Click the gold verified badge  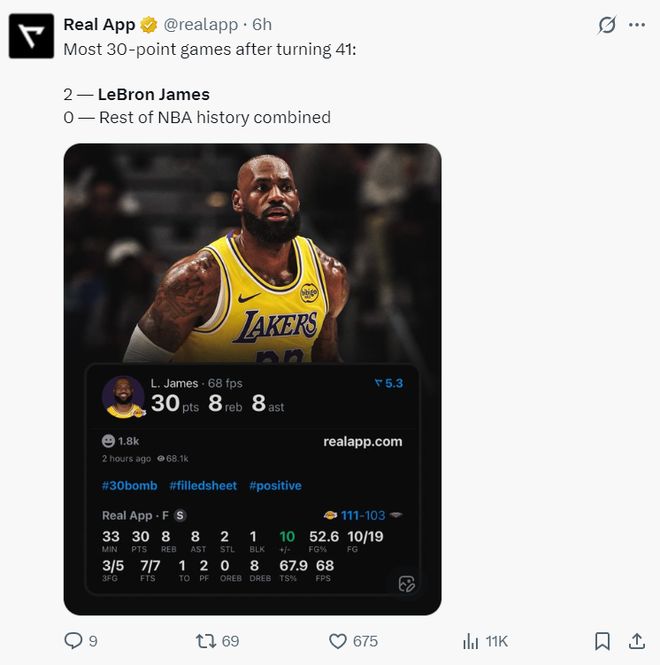coord(148,25)
